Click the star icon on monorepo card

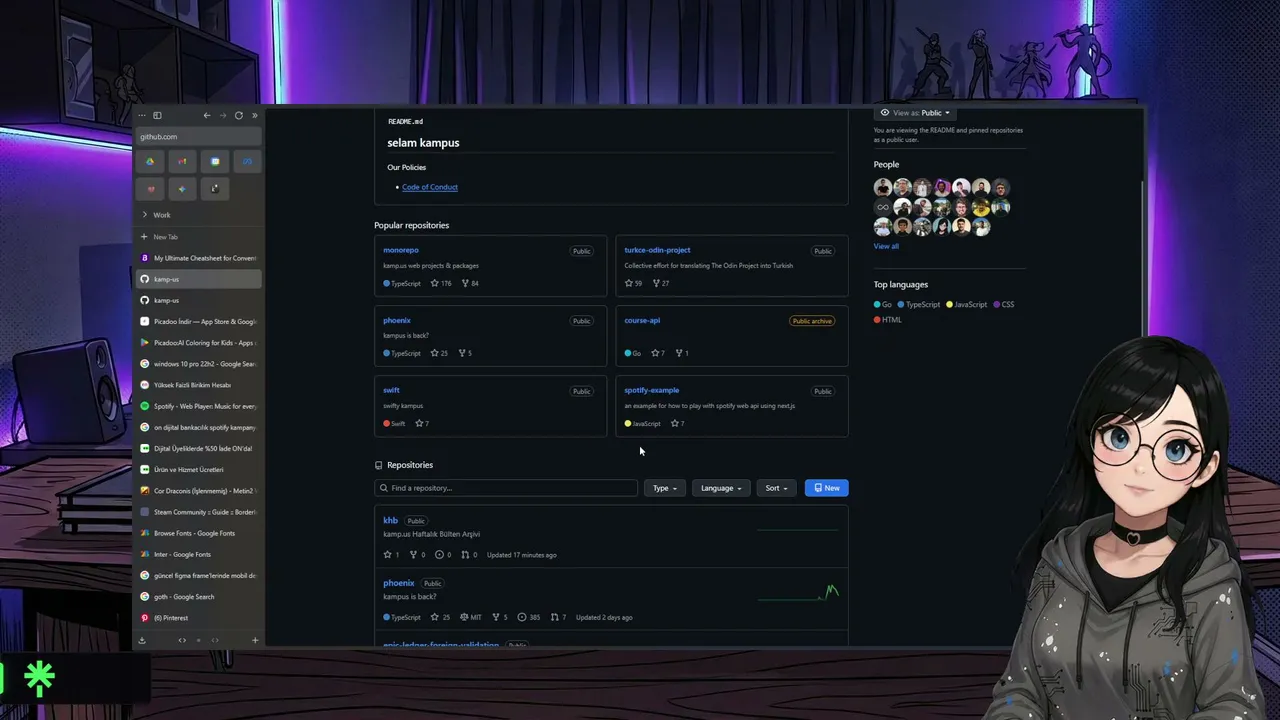(435, 283)
